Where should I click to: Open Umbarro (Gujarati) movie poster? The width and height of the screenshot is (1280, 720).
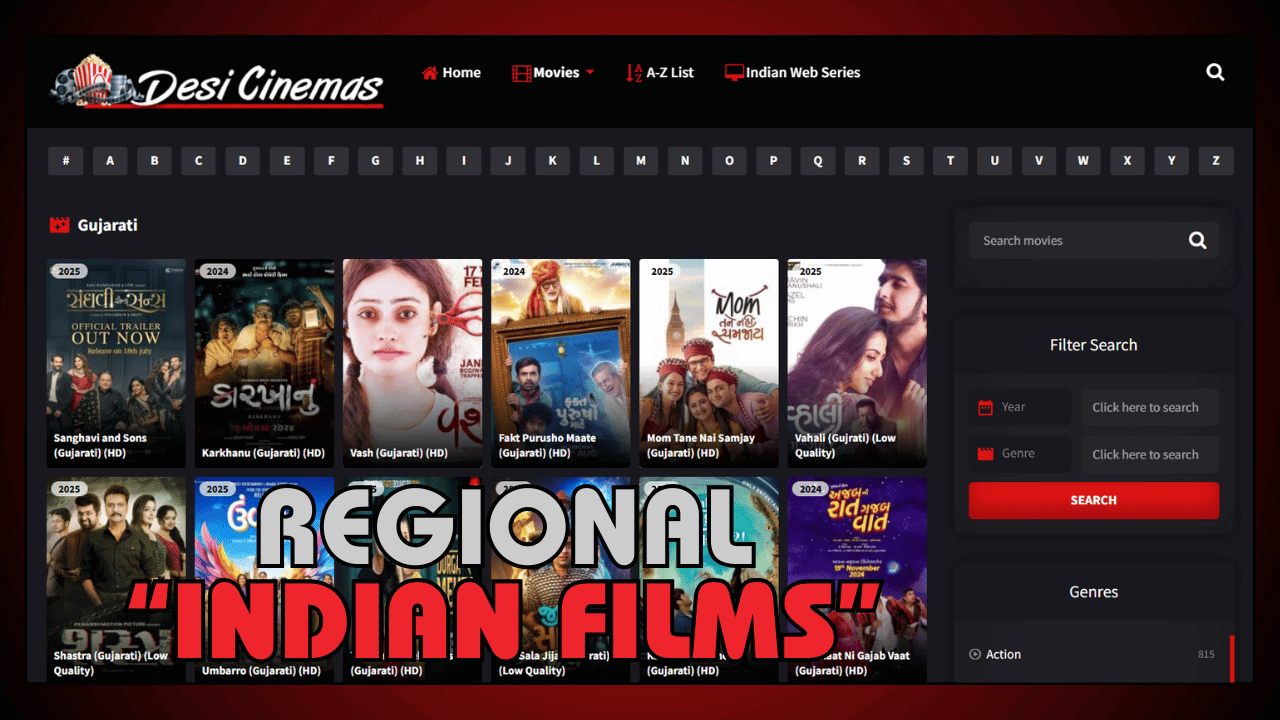click(264, 580)
